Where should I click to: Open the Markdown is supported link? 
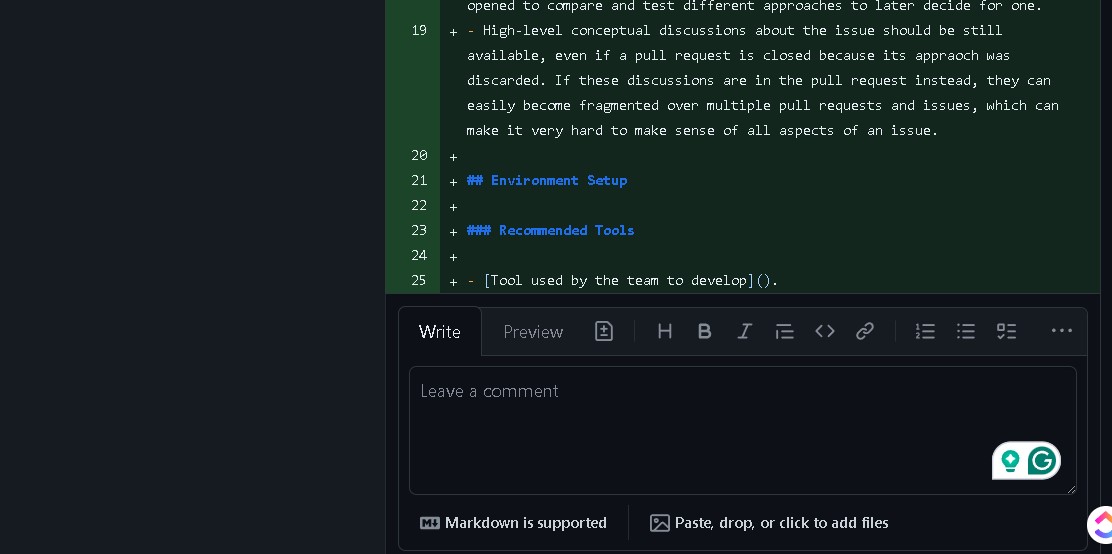[x=514, y=523]
